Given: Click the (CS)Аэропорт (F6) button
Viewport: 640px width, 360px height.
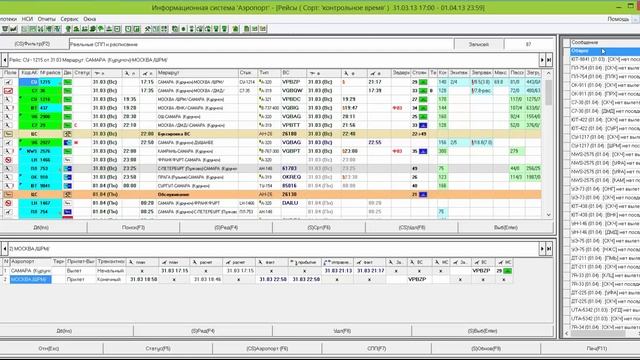Looking at the screenshot, I should click(267, 349).
